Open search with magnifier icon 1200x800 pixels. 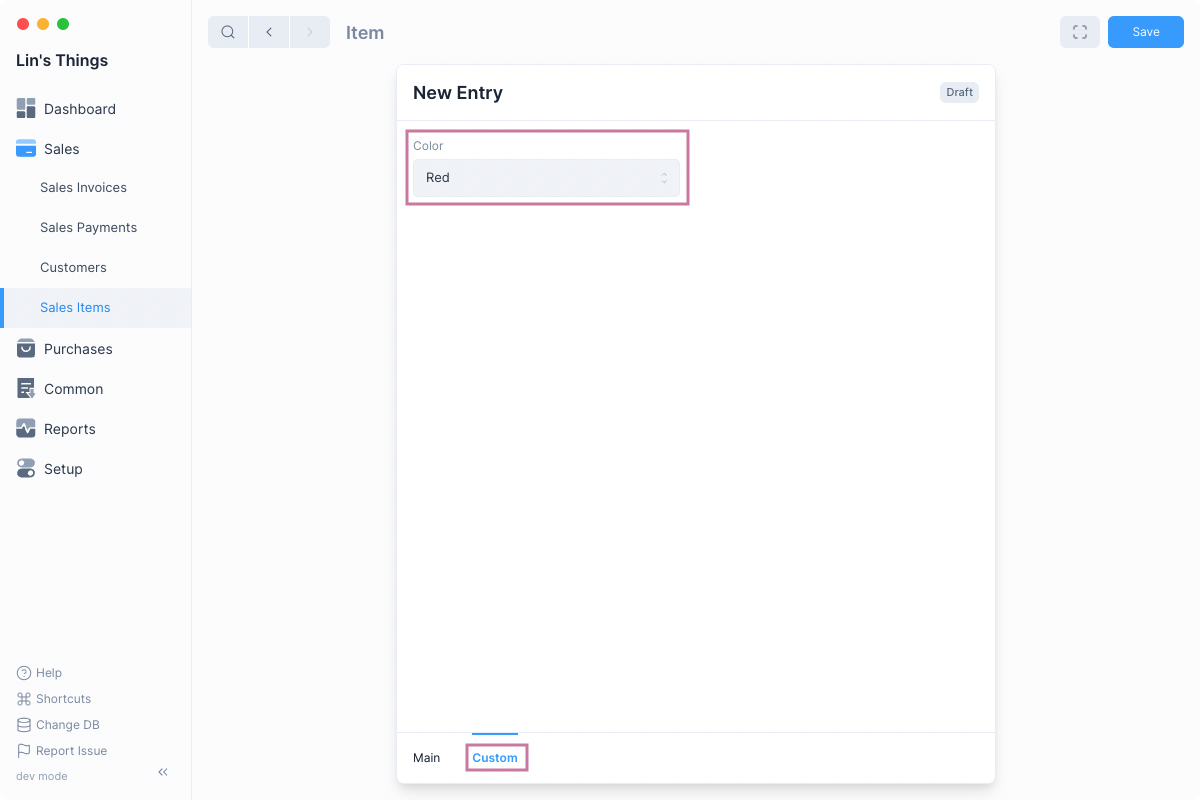[x=228, y=32]
